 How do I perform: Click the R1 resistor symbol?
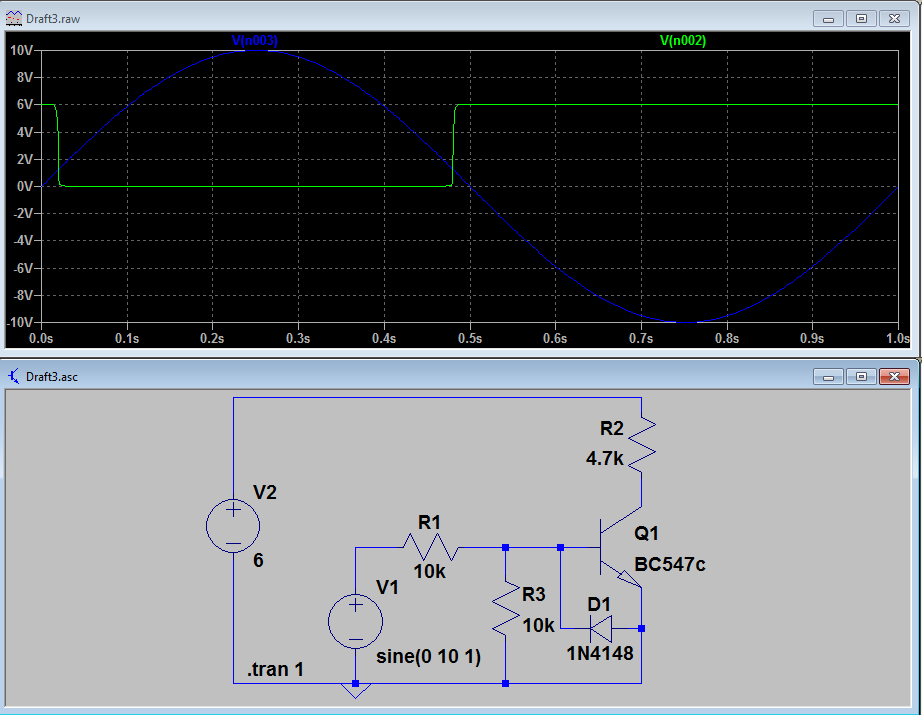431,547
